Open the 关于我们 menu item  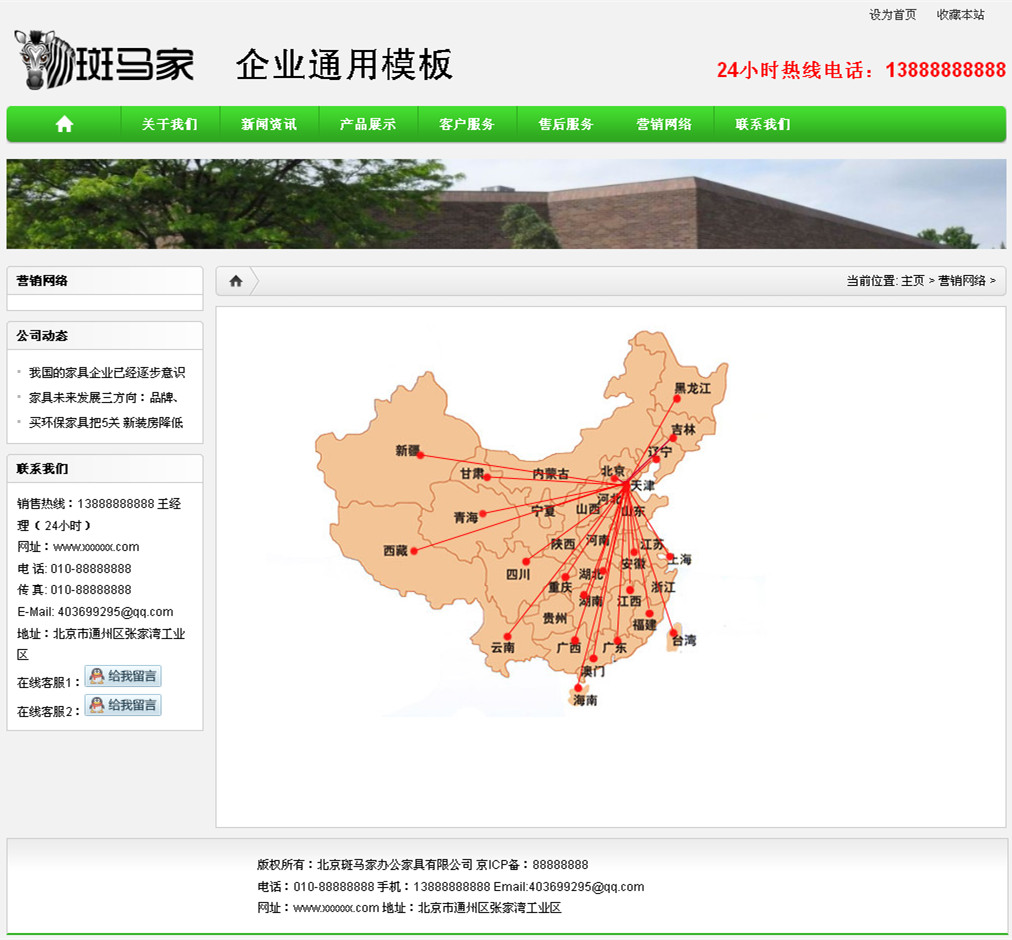coord(169,124)
